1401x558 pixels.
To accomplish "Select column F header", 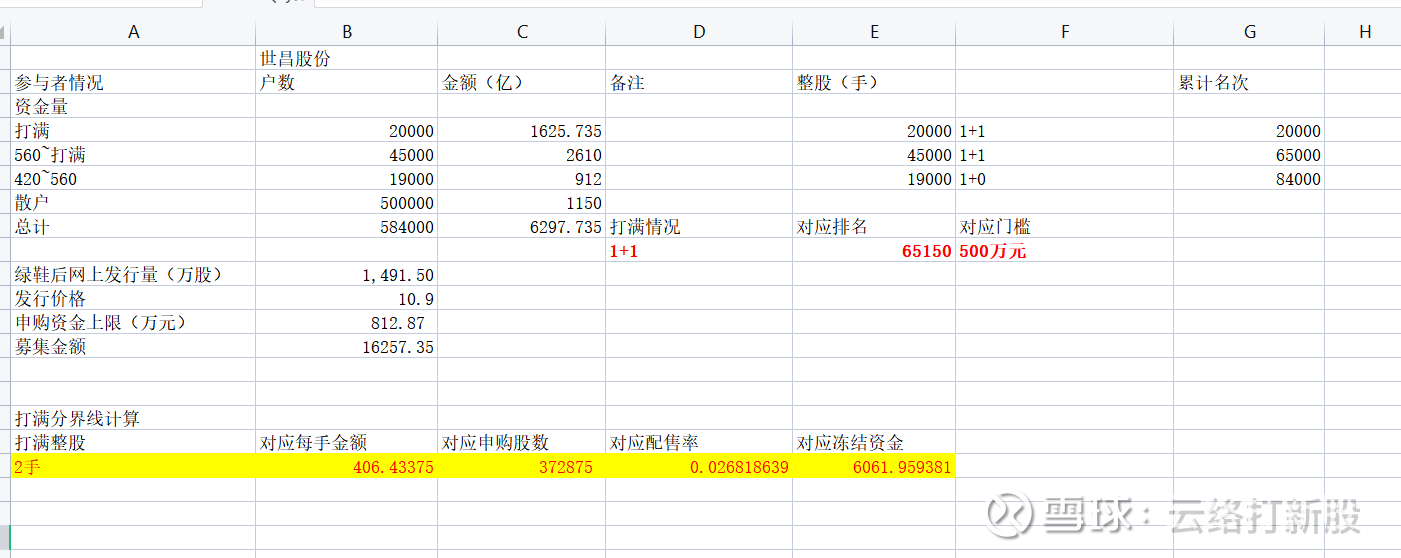I will point(1065,32).
